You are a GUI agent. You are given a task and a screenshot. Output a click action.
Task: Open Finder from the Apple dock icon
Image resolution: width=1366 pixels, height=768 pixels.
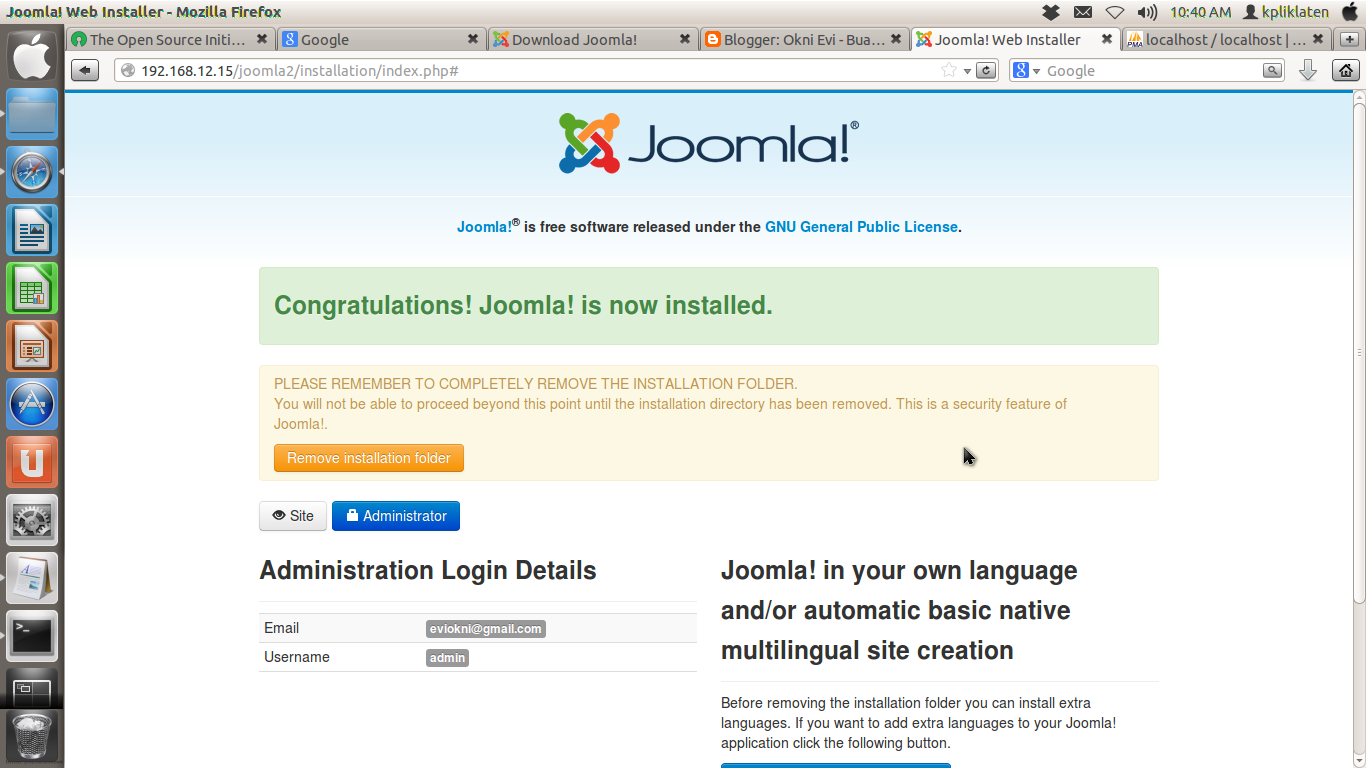33,56
